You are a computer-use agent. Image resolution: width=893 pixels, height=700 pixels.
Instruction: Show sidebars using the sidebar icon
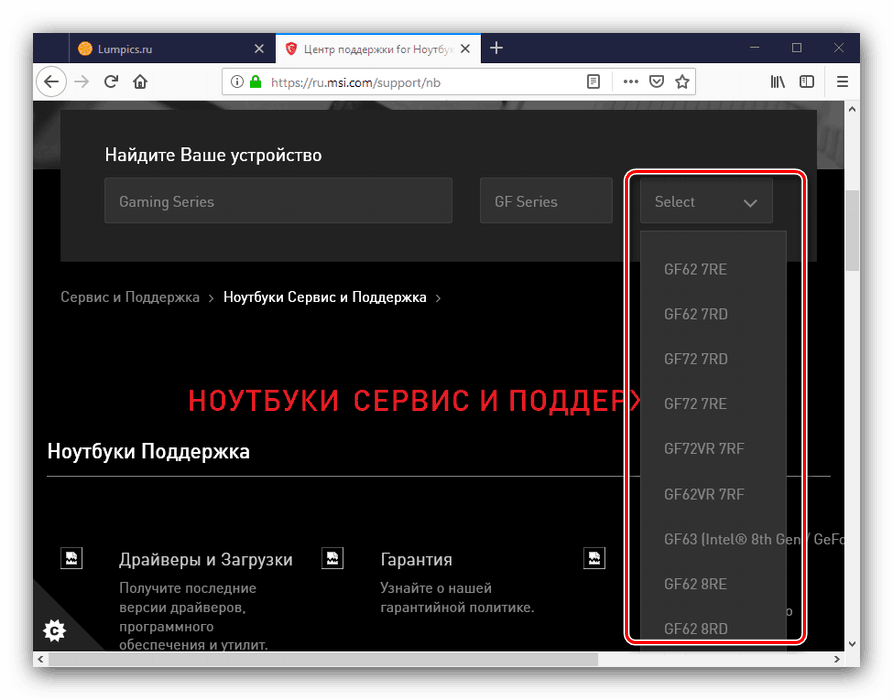tap(807, 82)
